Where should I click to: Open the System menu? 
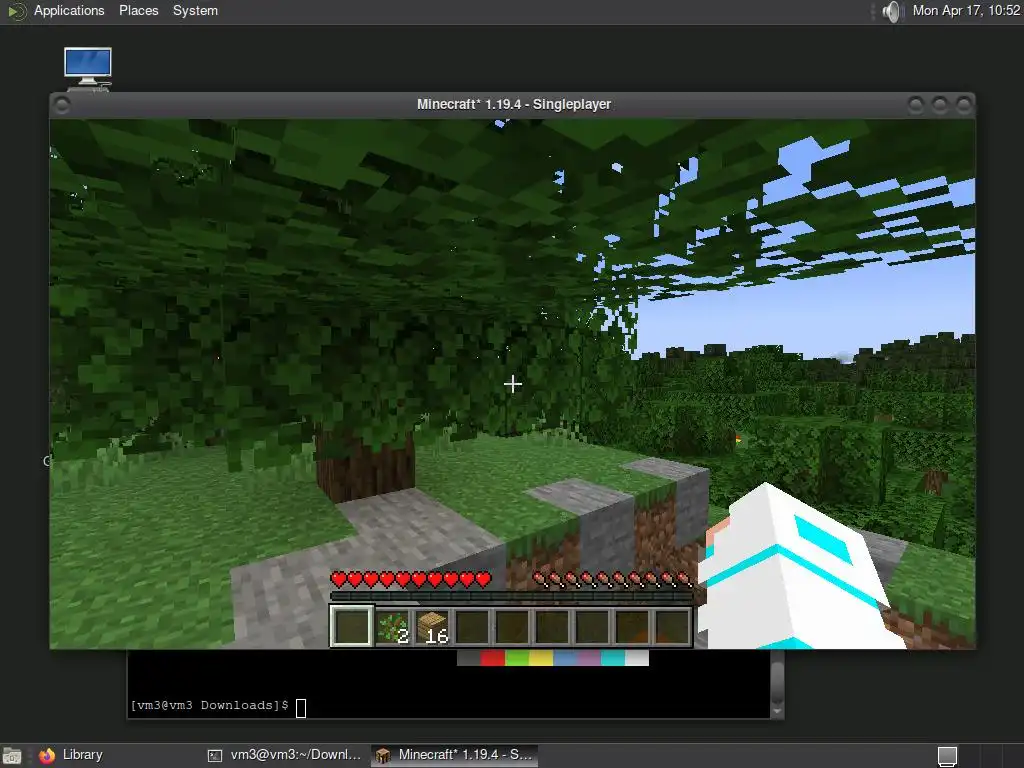[195, 10]
